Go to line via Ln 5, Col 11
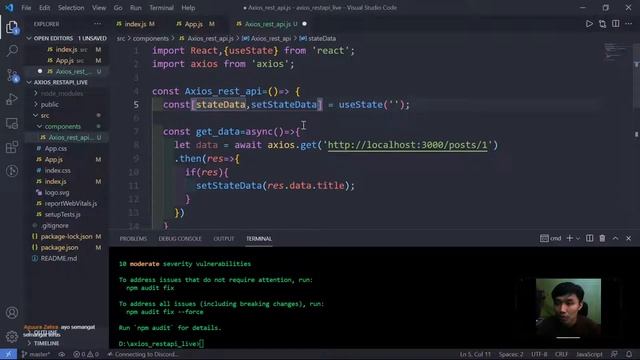 [475, 354]
